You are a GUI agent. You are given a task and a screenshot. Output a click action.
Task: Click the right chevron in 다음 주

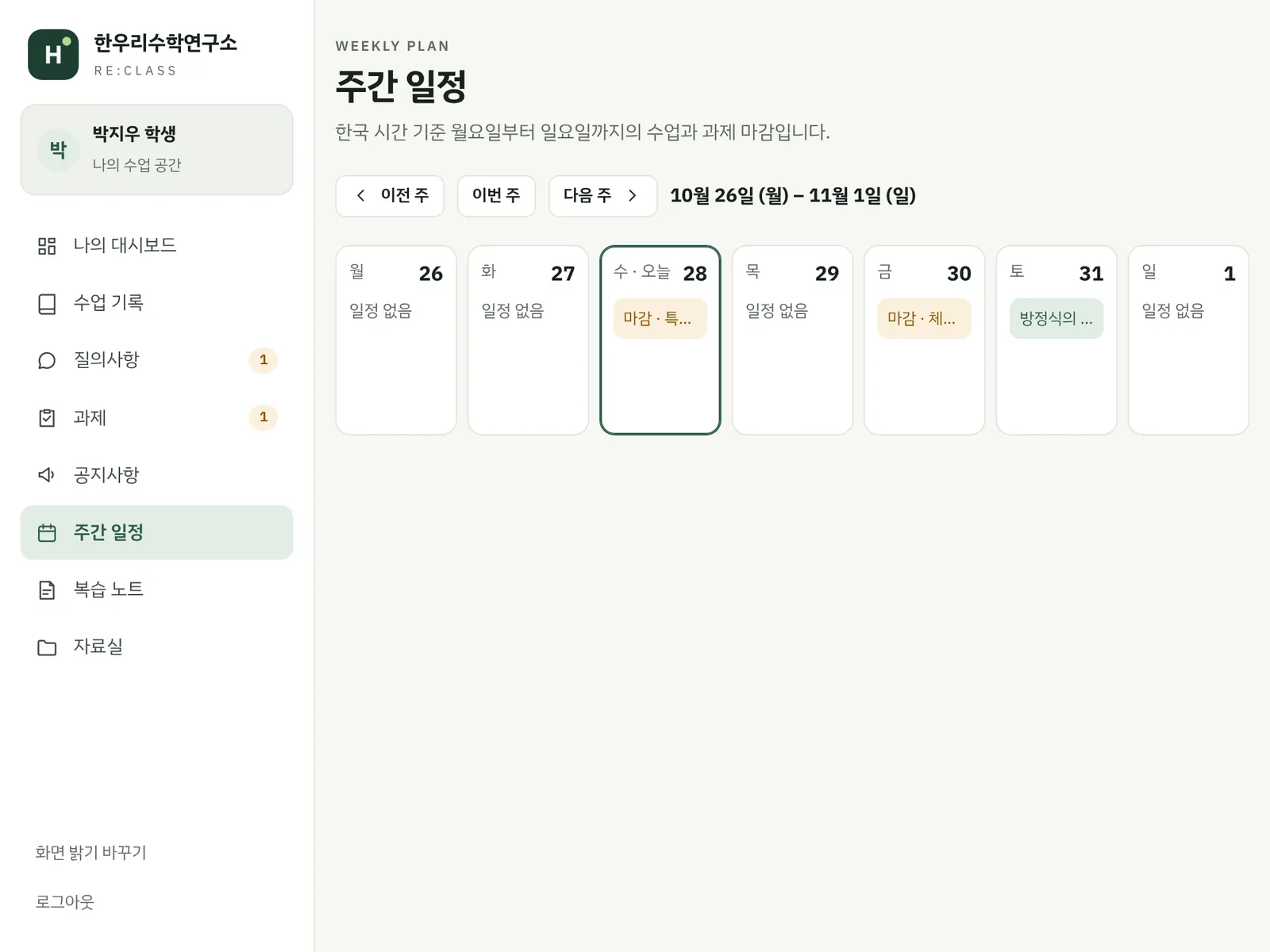633,195
